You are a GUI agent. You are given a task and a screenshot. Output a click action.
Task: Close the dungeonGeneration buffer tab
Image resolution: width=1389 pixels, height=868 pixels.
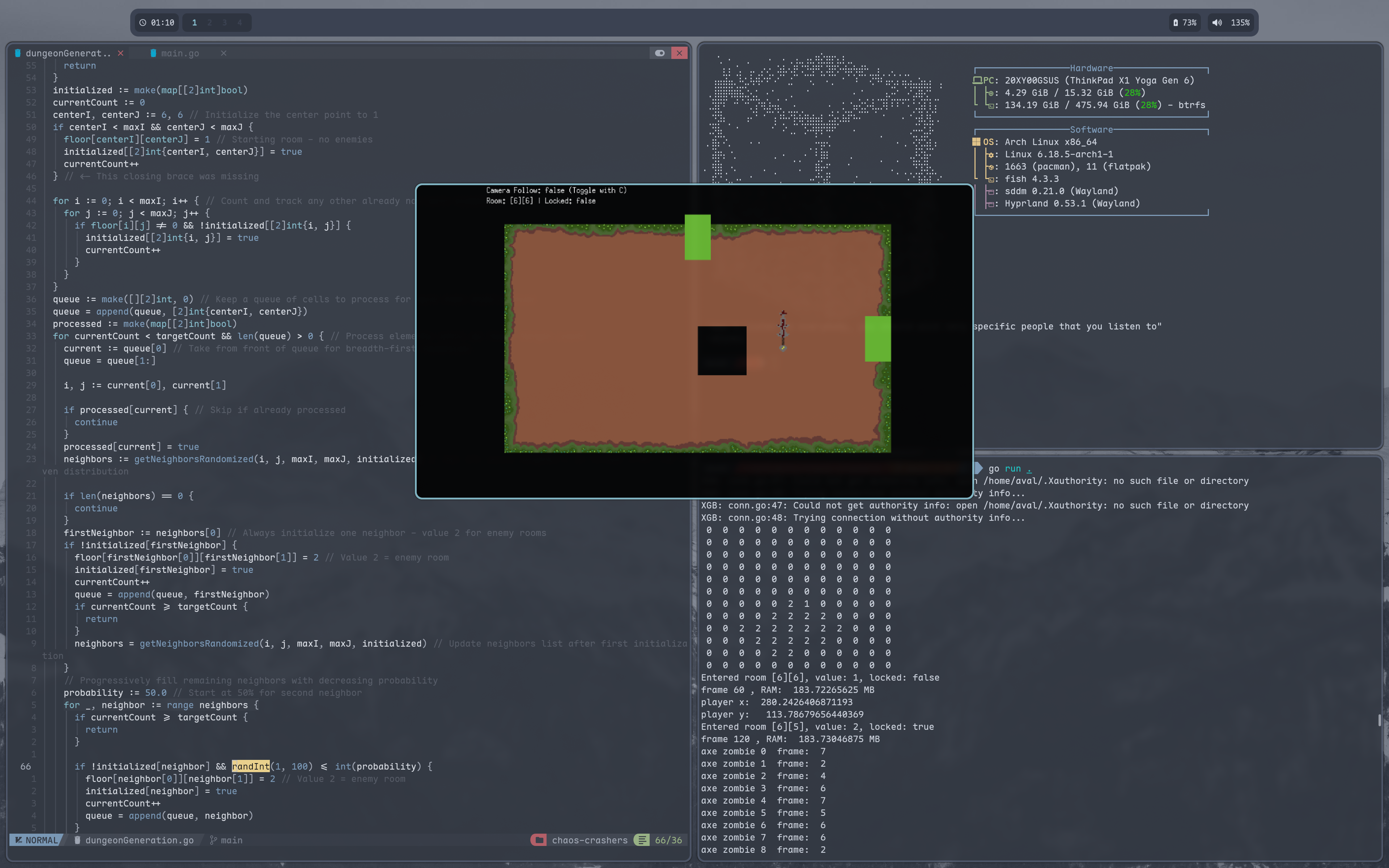[x=120, y=53]
